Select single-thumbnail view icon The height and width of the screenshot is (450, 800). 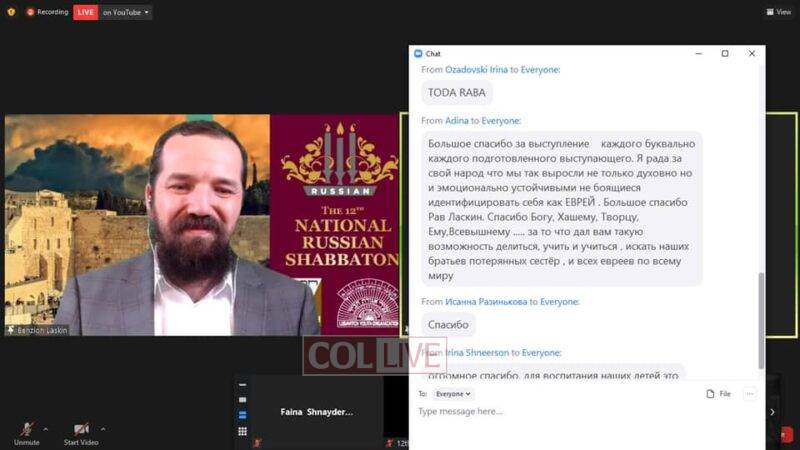tap(242, 399)
